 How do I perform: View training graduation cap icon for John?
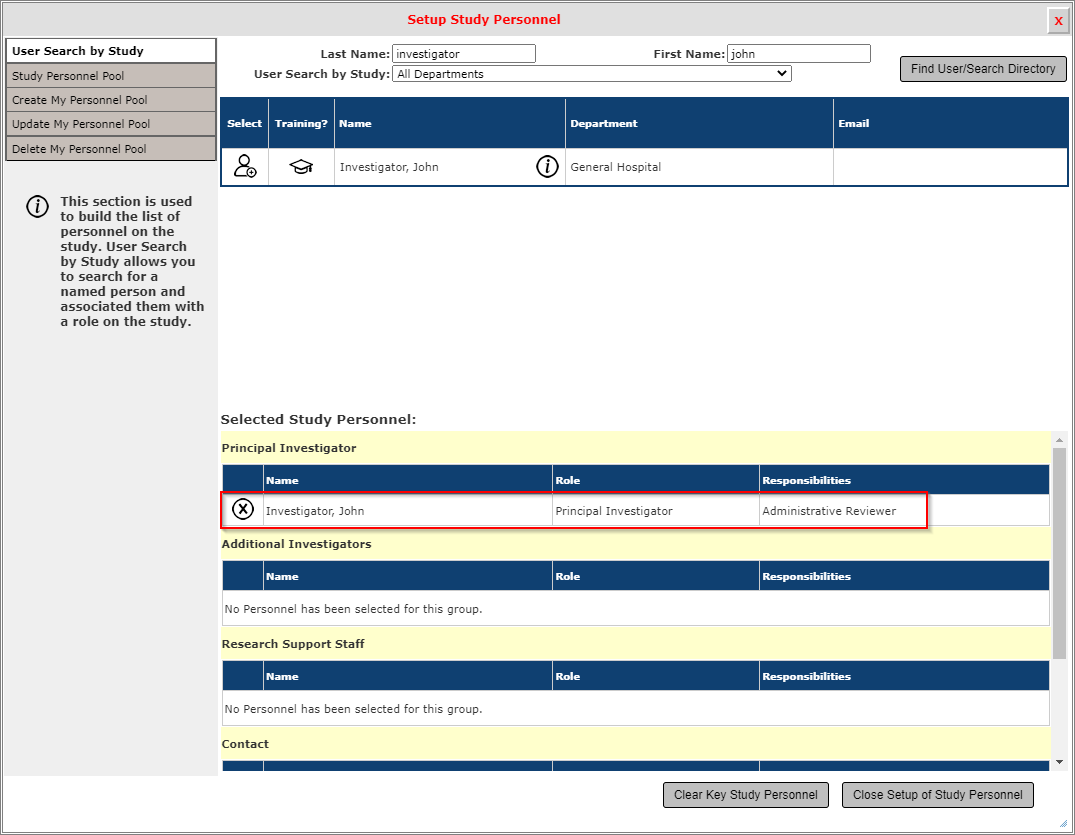pos(301,167)
